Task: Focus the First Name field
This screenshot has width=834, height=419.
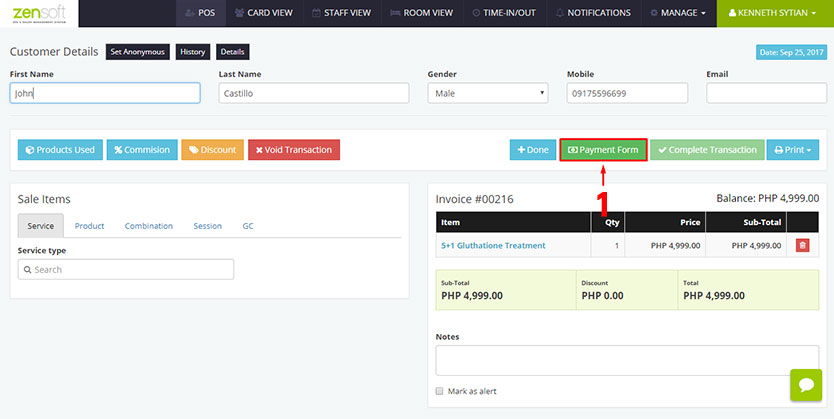Action: [x=105, y=93]
